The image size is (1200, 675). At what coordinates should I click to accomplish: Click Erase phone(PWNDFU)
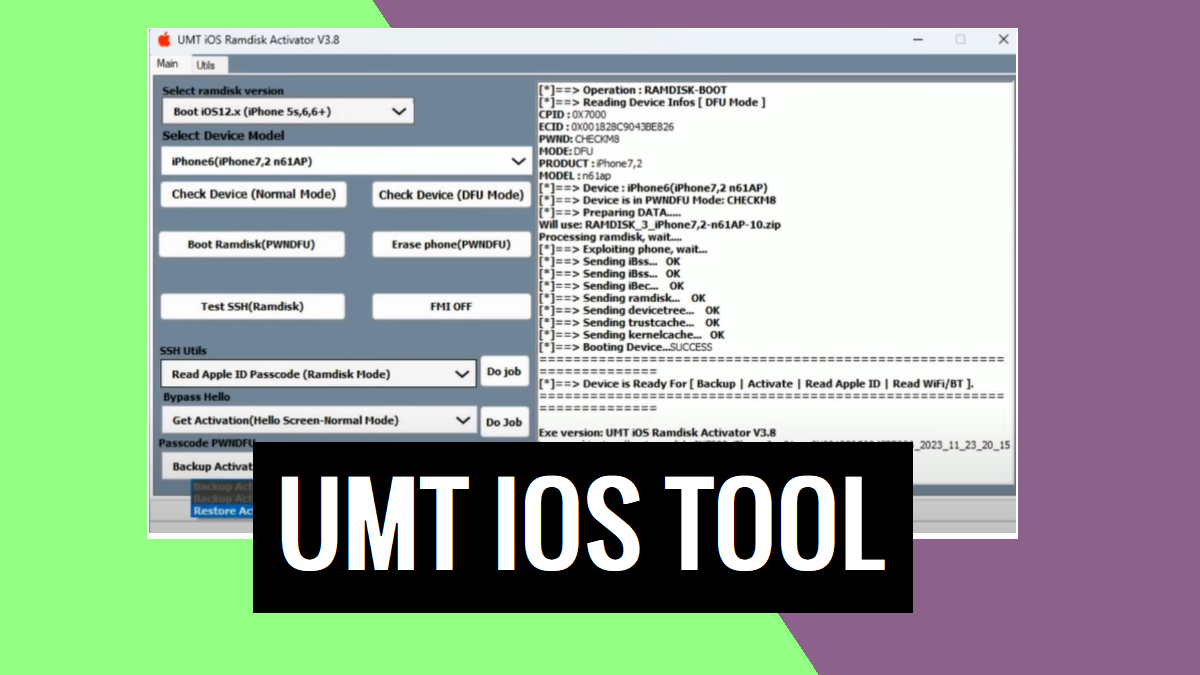click(x=450, y=243)
